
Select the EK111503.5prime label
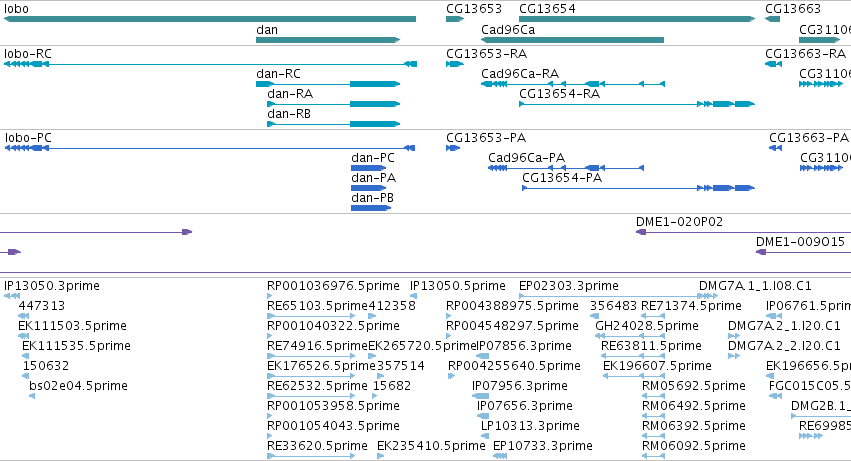click(72, 326)
